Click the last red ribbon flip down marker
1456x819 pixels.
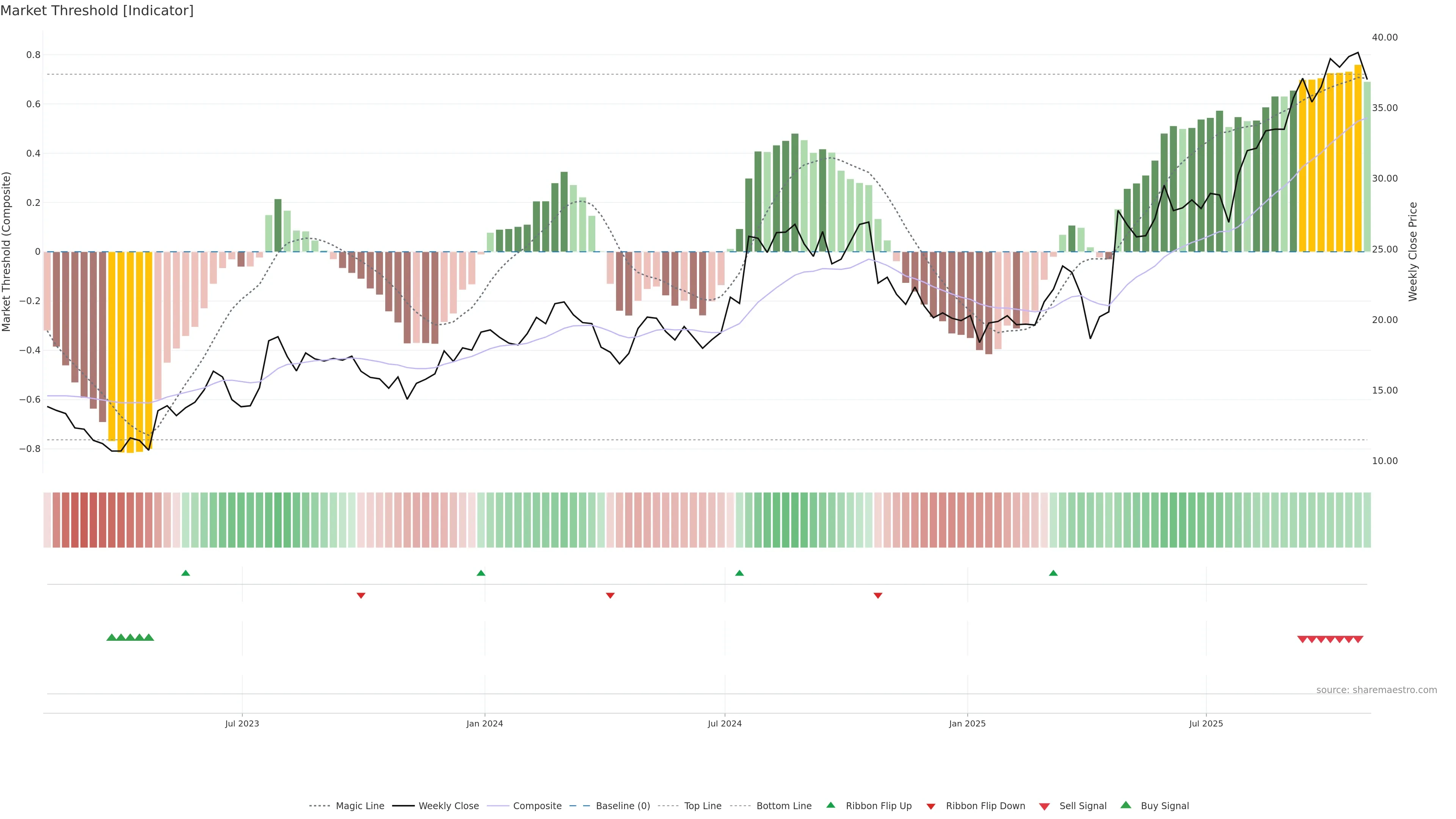coord(878,595)
